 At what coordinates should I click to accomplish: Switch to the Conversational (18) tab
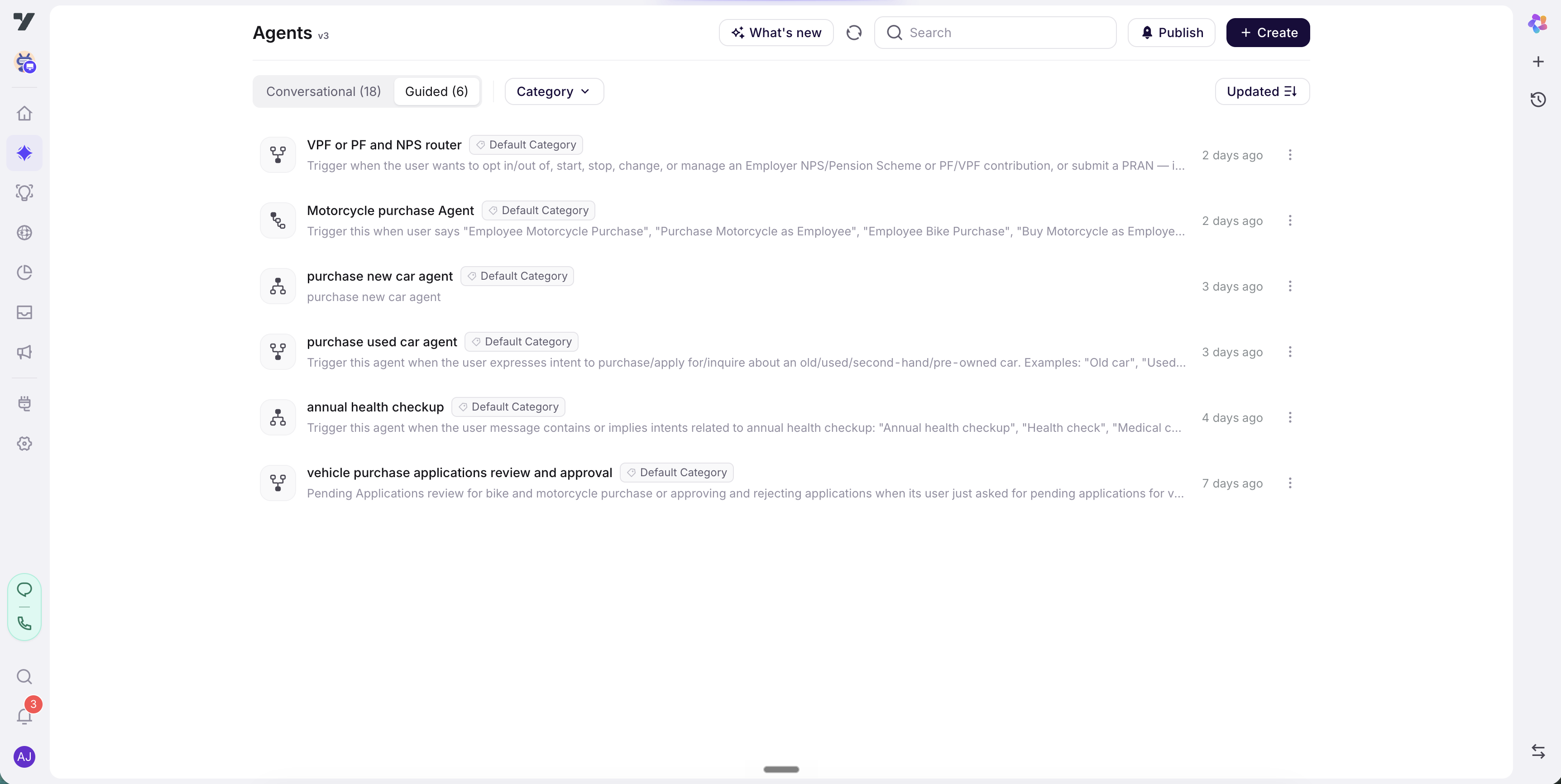(324, 91)
